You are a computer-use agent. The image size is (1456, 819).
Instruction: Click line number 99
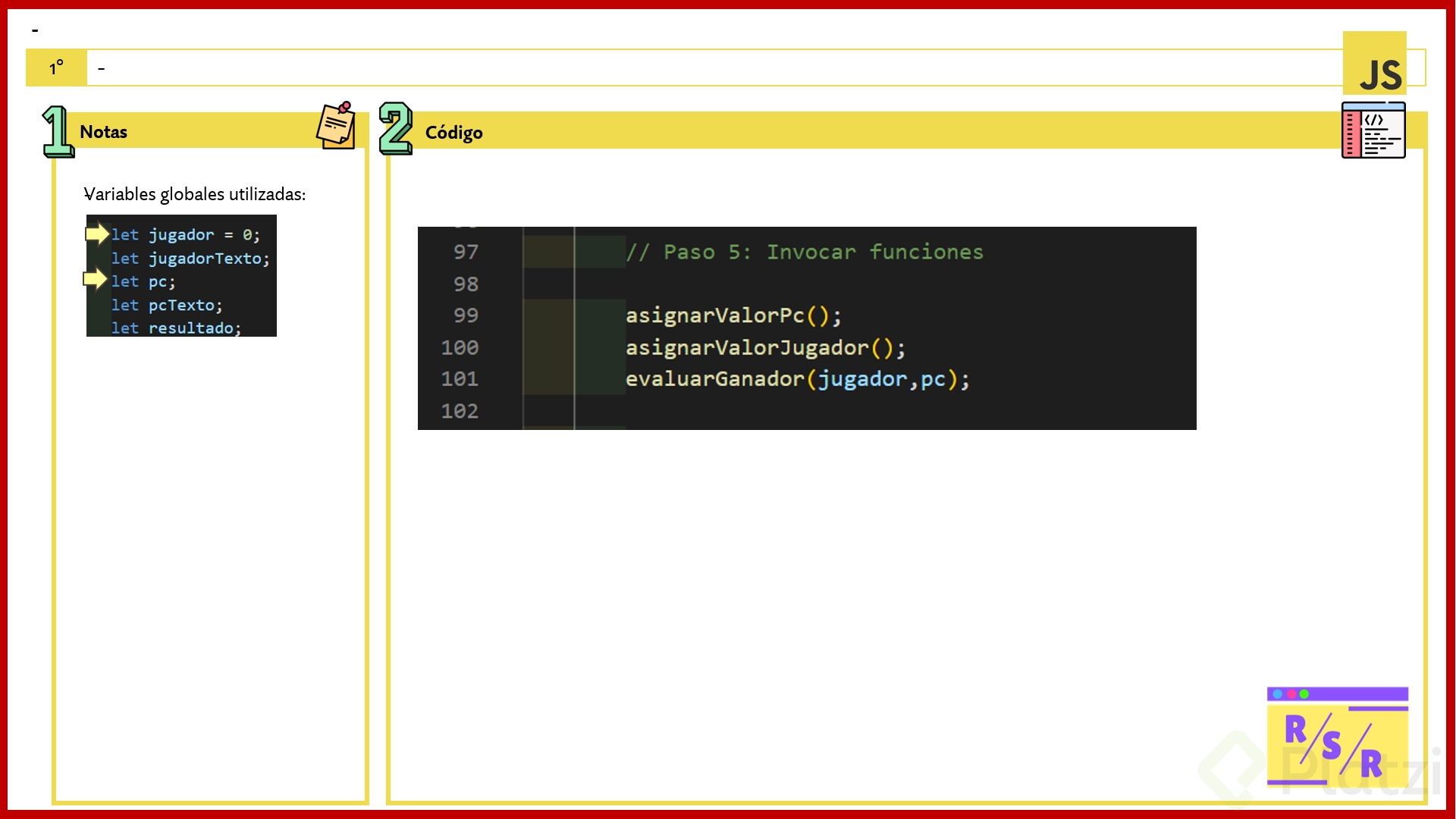tap(466, 315)
